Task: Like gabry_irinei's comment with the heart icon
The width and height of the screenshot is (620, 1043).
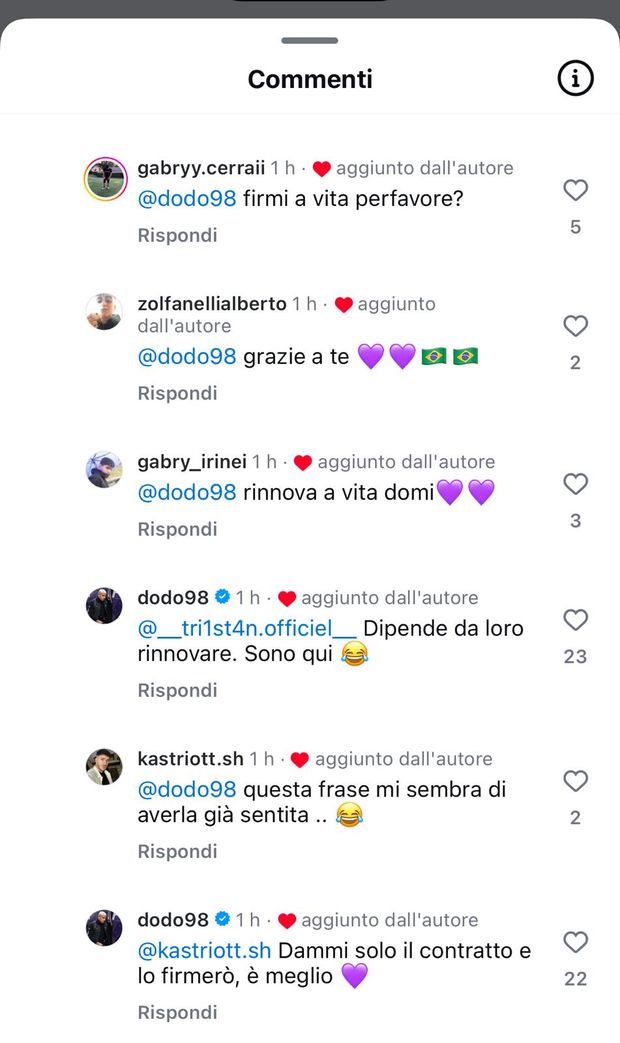Action: (575, 484)
